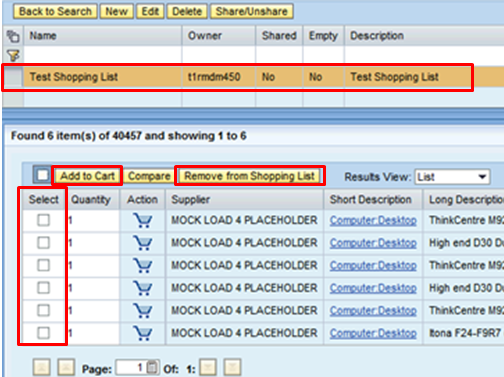Click the cart icon in the fifth item row
This screenshot has height=377, width=504.
[x=143, y=311]
